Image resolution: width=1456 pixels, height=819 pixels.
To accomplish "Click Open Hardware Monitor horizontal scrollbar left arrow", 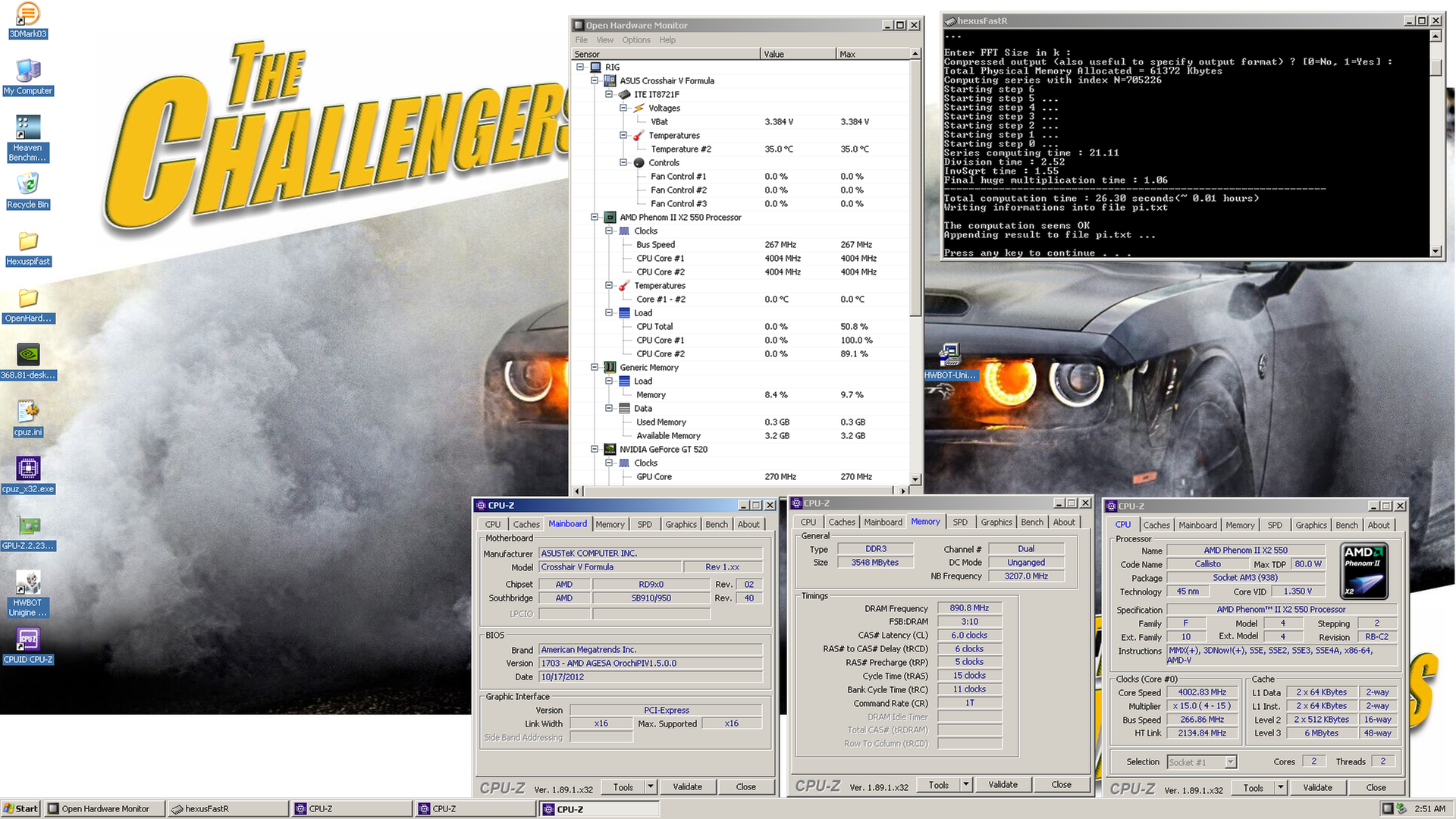I will [x=577, y=491].
